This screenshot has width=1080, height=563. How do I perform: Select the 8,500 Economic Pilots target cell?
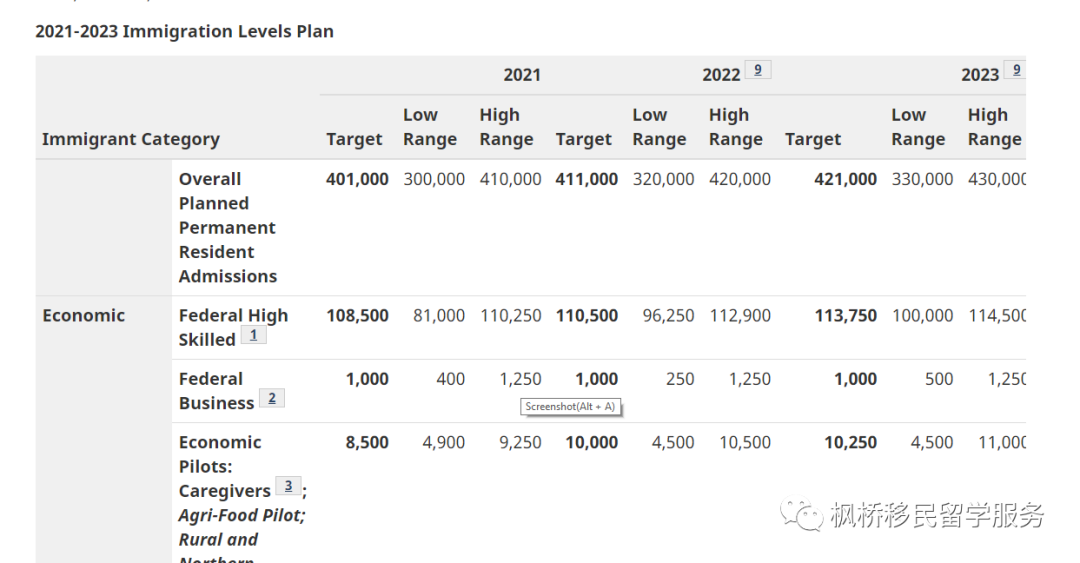(367, 442)
